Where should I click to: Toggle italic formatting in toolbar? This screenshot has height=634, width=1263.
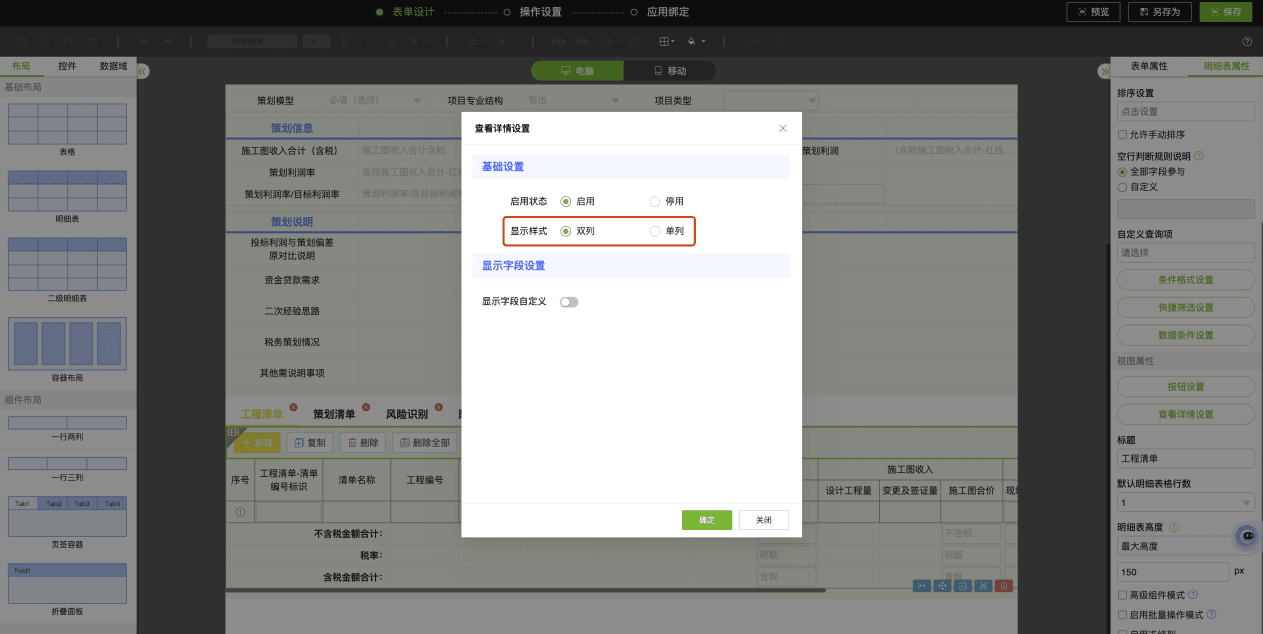click(x=367, y=41)
